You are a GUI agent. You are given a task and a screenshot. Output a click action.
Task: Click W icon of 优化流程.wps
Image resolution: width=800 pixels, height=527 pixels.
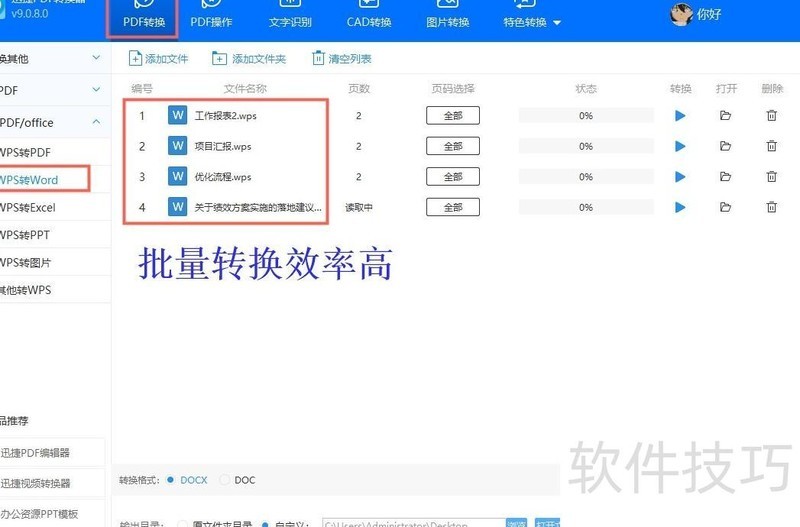tap(178, 177)
